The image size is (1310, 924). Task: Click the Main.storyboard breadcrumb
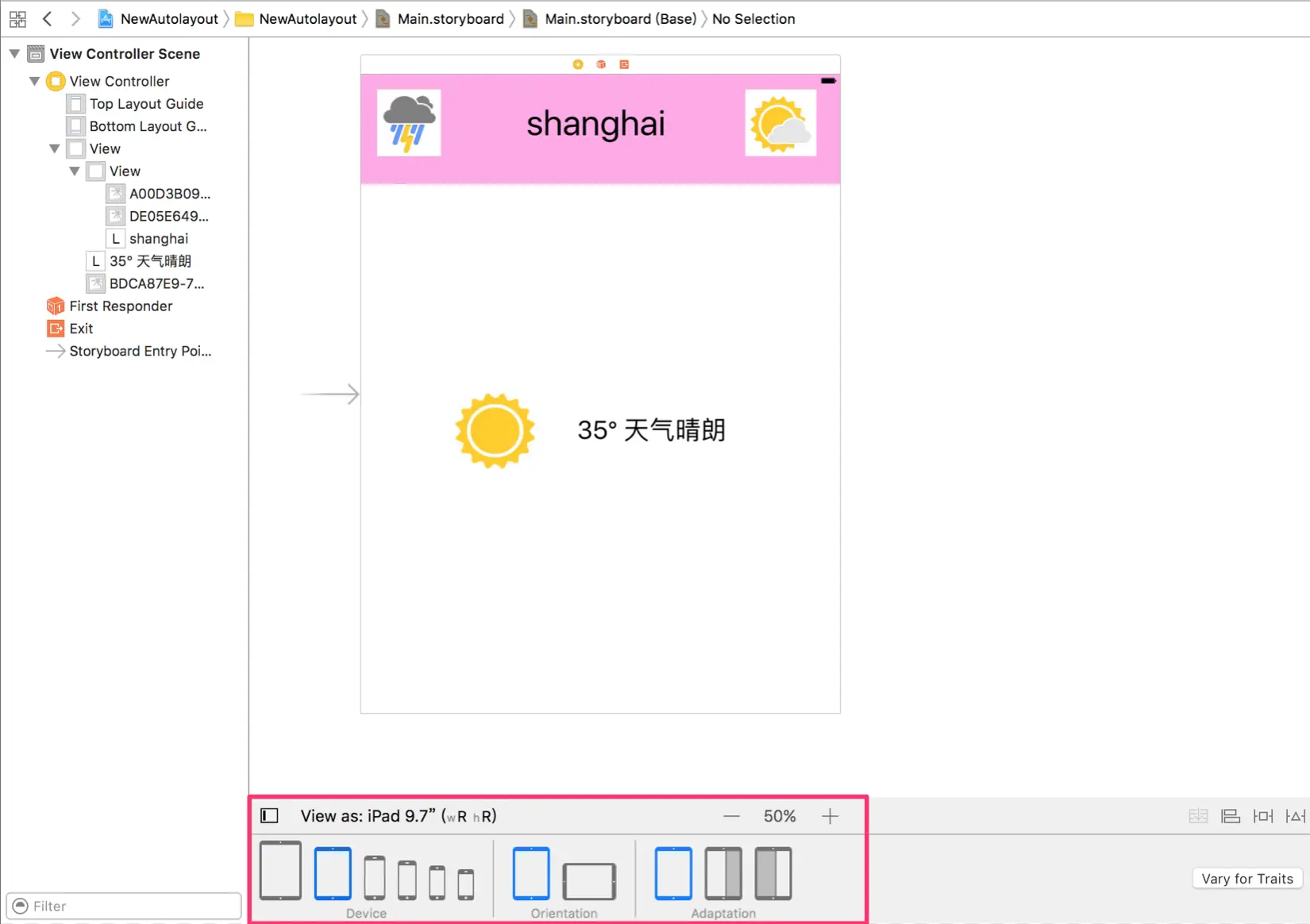pyautogui.click(x=440, y=18)
